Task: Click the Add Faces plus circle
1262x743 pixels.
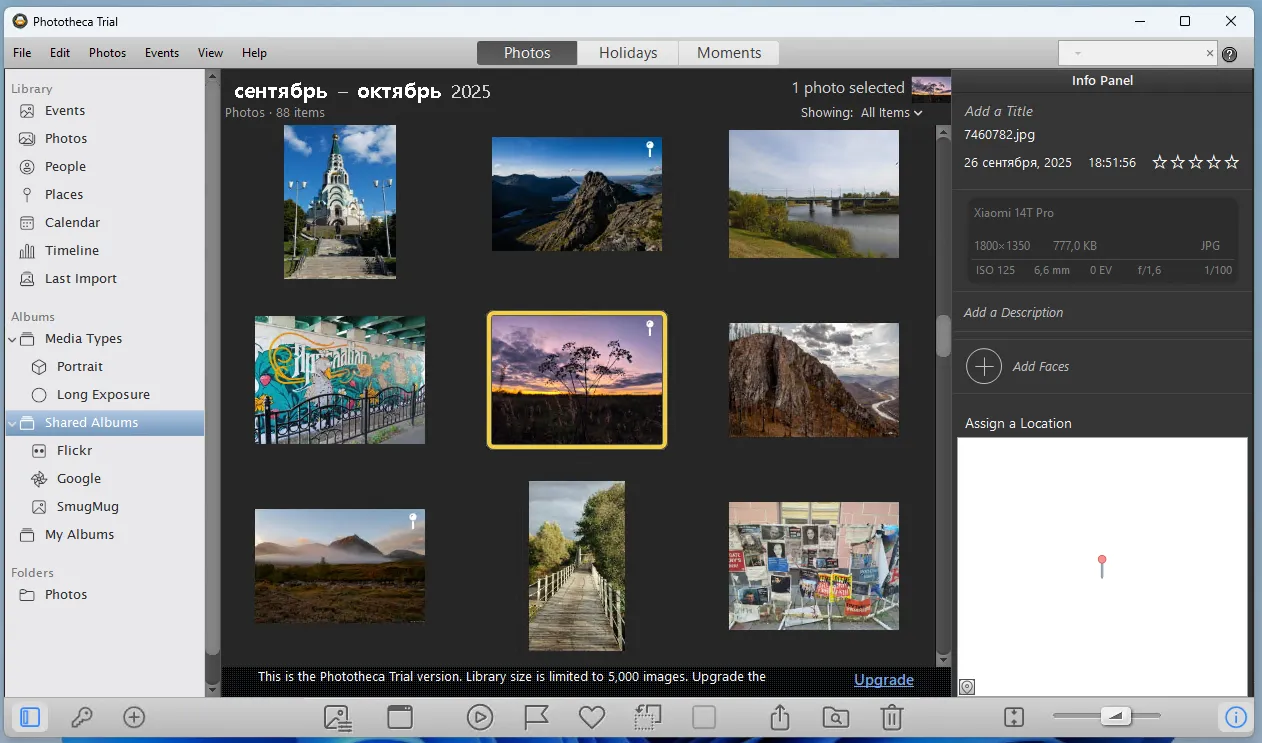Action: [x=984, y=367]
